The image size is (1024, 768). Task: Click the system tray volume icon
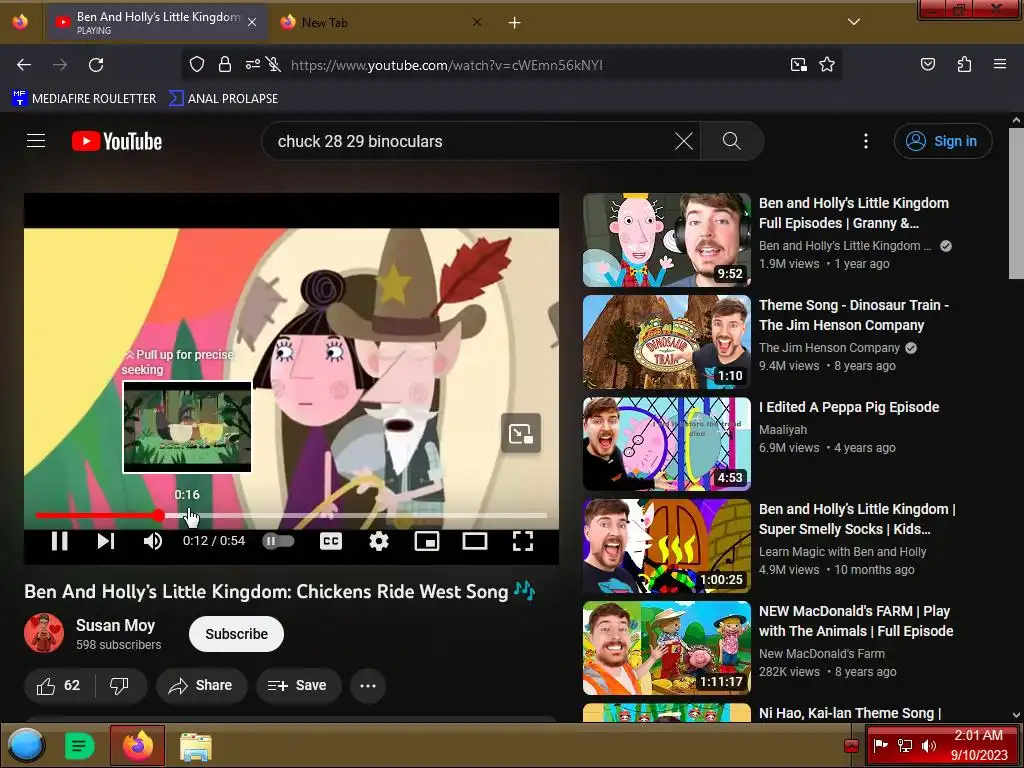click(x=928, y=745)
